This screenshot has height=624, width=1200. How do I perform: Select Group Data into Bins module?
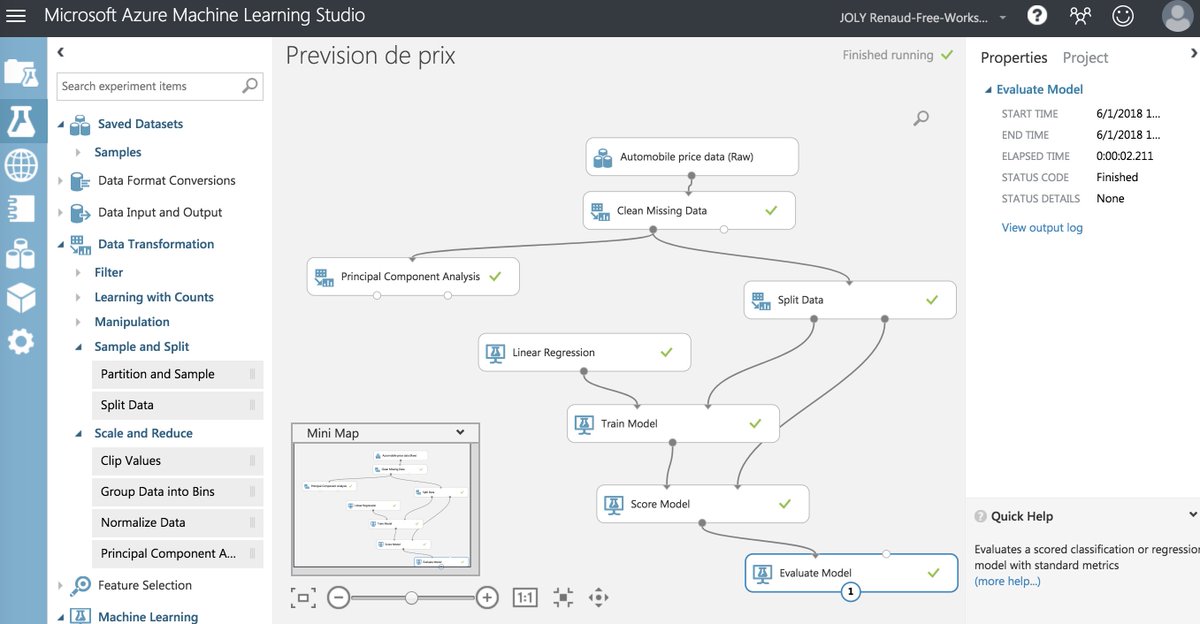click(176, 492)
